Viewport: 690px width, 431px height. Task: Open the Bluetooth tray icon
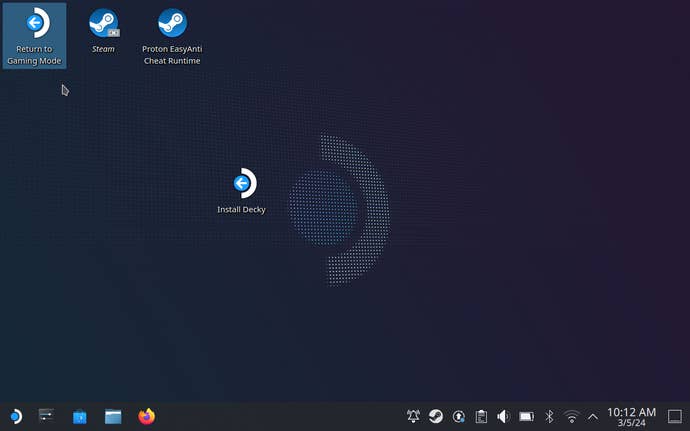point(549,416)
